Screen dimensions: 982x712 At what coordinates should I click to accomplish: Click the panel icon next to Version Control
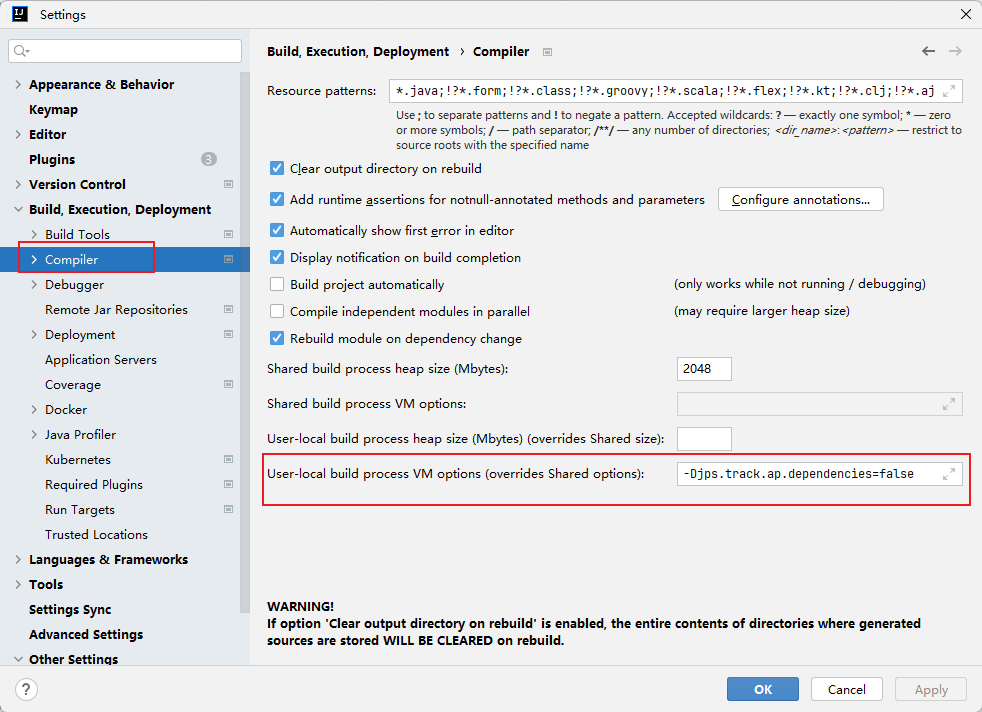click(228, 184)
